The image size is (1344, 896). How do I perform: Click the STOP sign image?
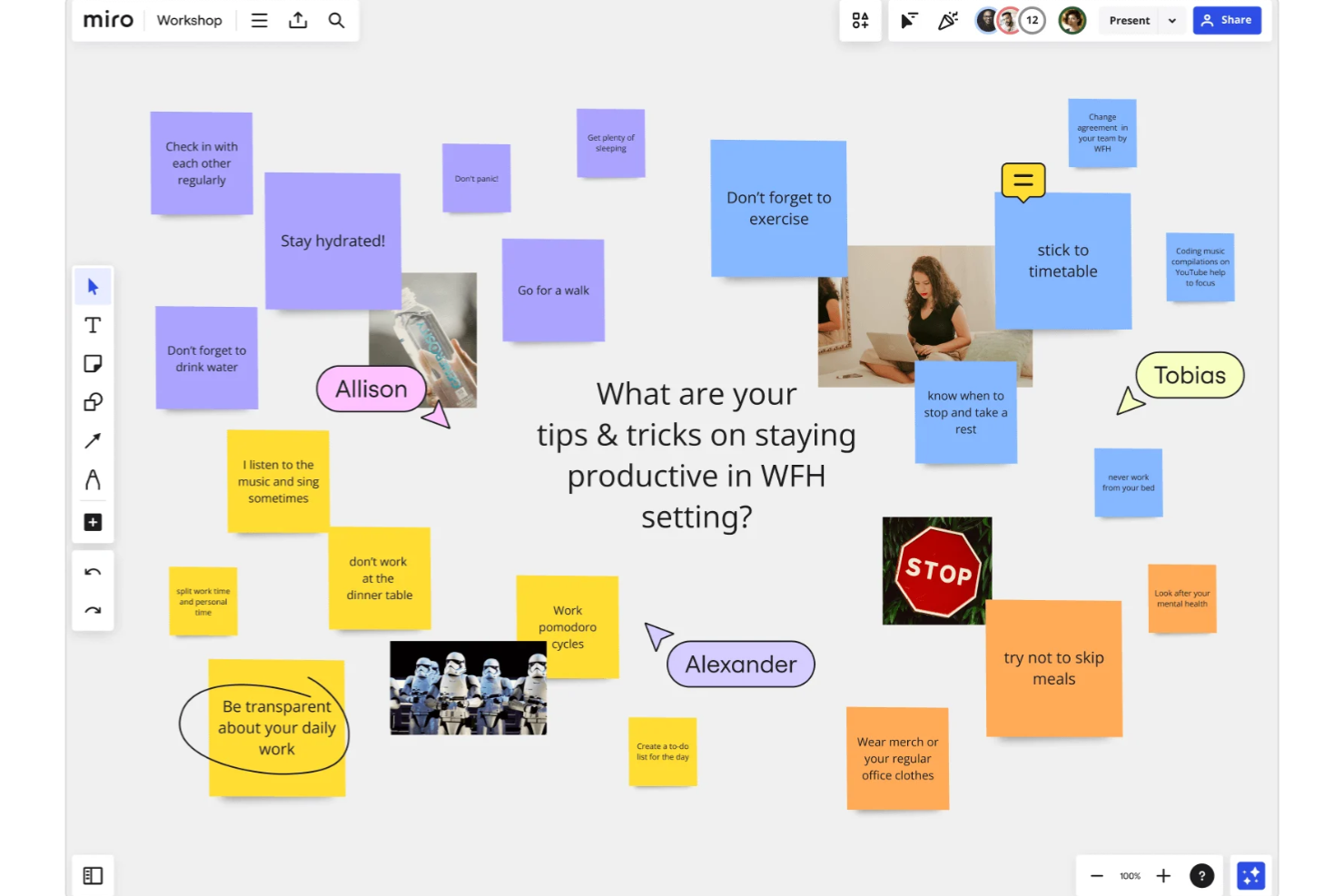pyautogui.click(x=937, y=571)
